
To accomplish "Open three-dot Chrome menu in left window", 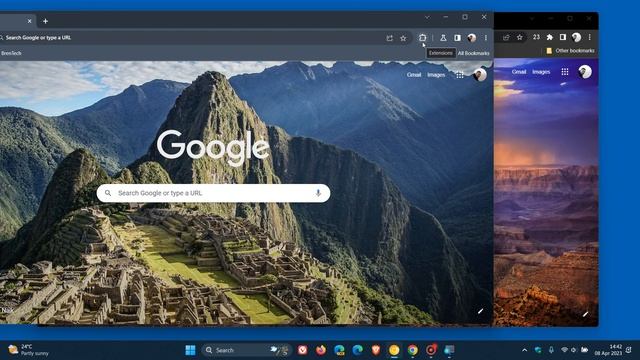I will pyautogui.click(x=486, y=38).
